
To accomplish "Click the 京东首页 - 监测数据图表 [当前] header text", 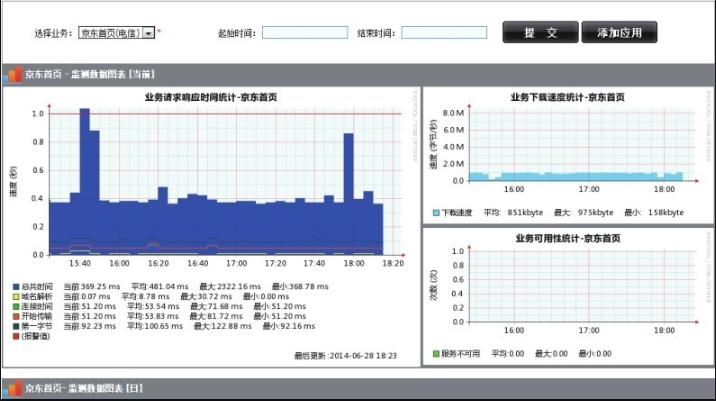I will (x=90, y=74).
